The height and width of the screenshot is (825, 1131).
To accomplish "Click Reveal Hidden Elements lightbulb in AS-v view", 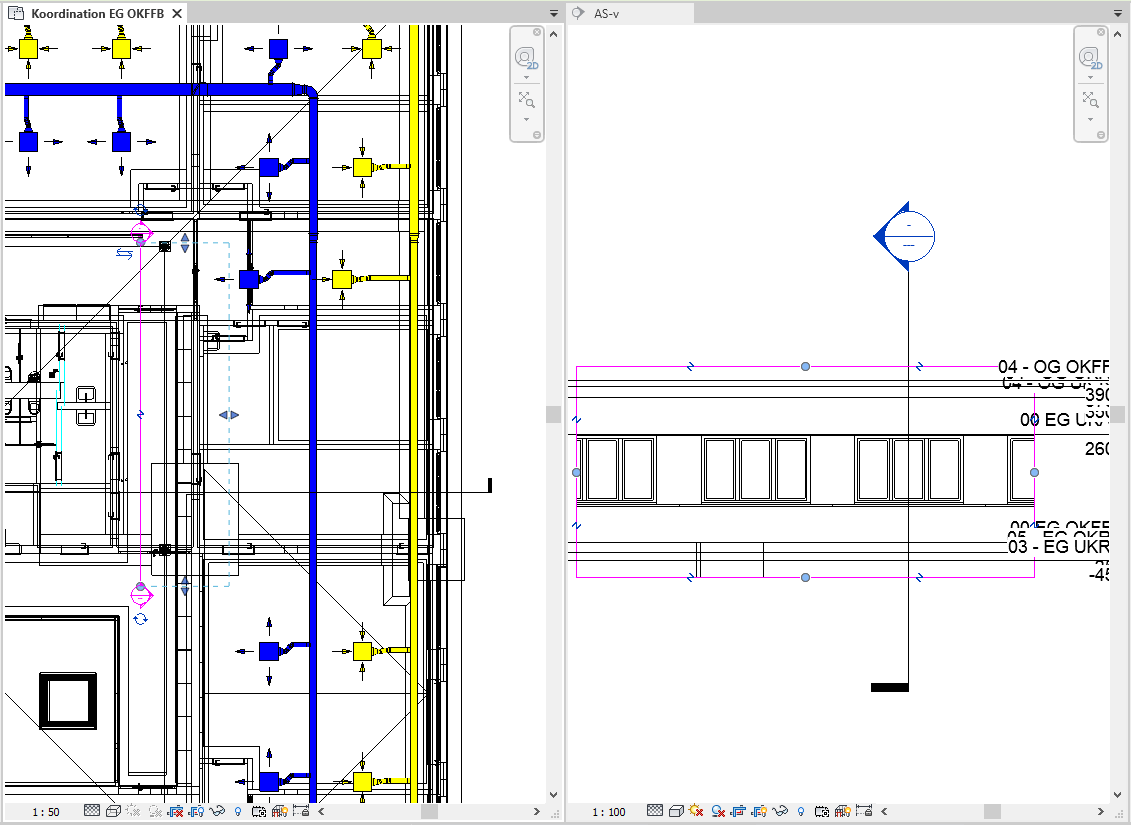I will 801,812.
